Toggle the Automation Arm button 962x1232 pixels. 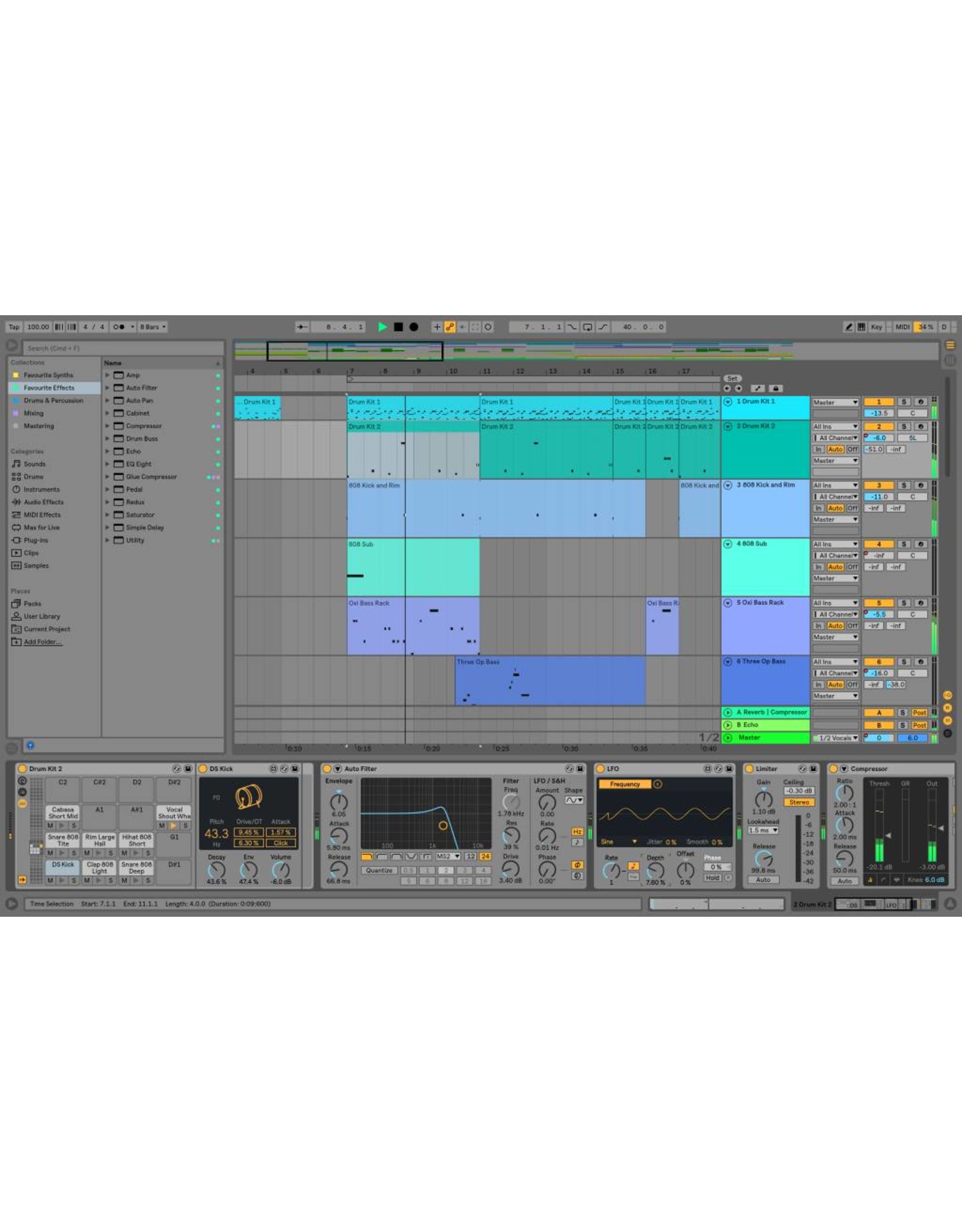pyautogui.click(x=449, y=327)
